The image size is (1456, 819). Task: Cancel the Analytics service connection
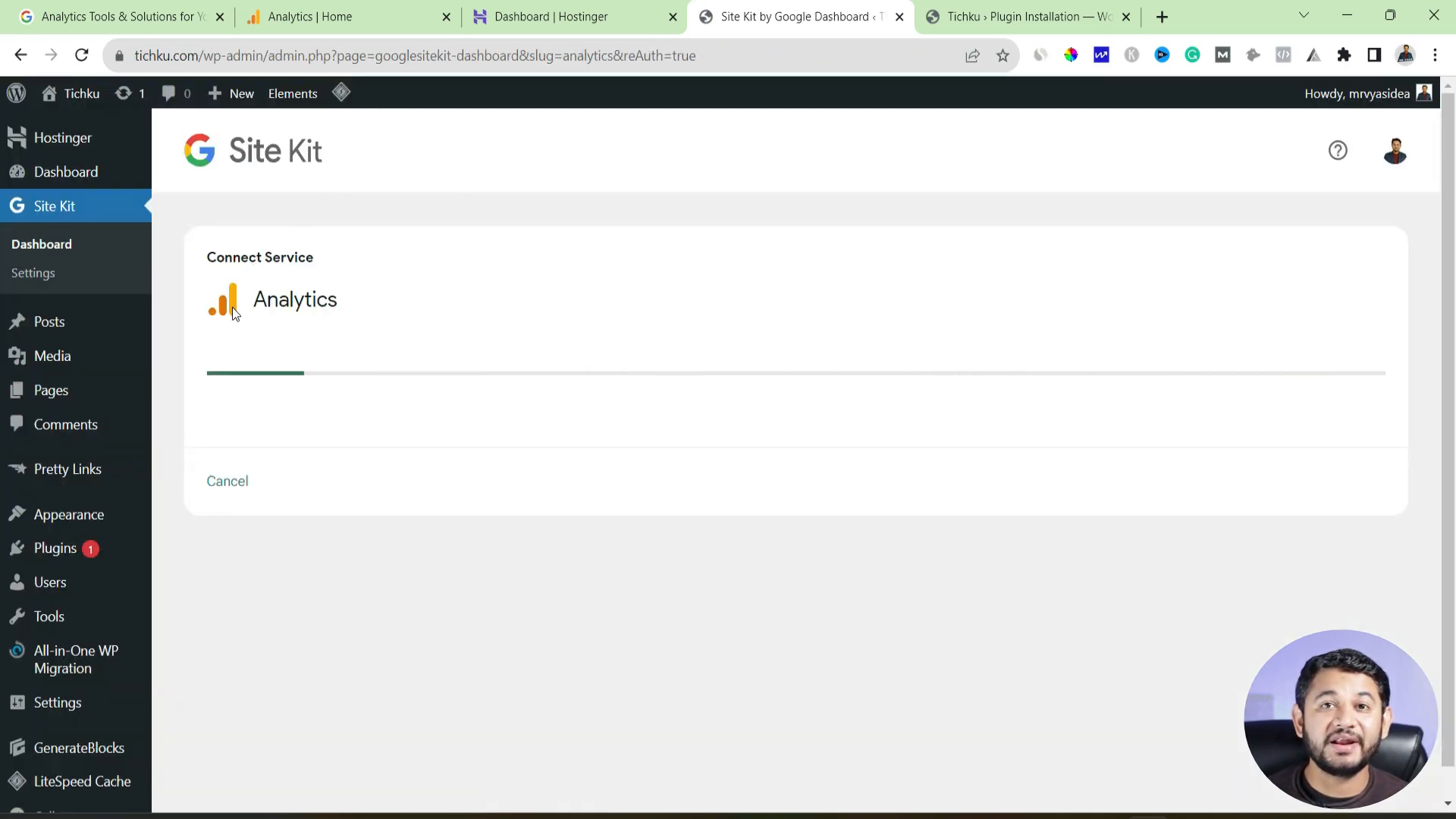coord(228,481)
